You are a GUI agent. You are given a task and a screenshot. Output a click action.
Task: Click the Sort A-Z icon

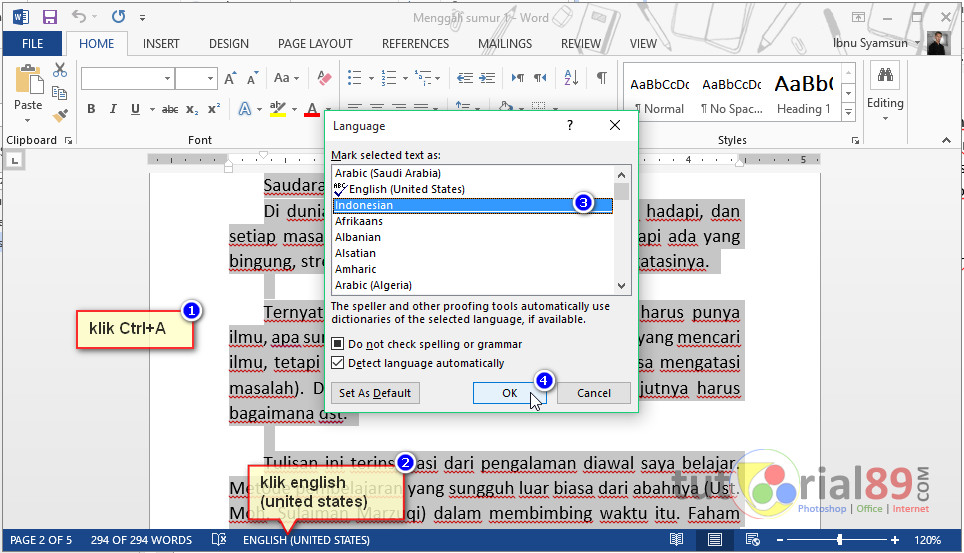pyautogui.click(x=571, y=78)
